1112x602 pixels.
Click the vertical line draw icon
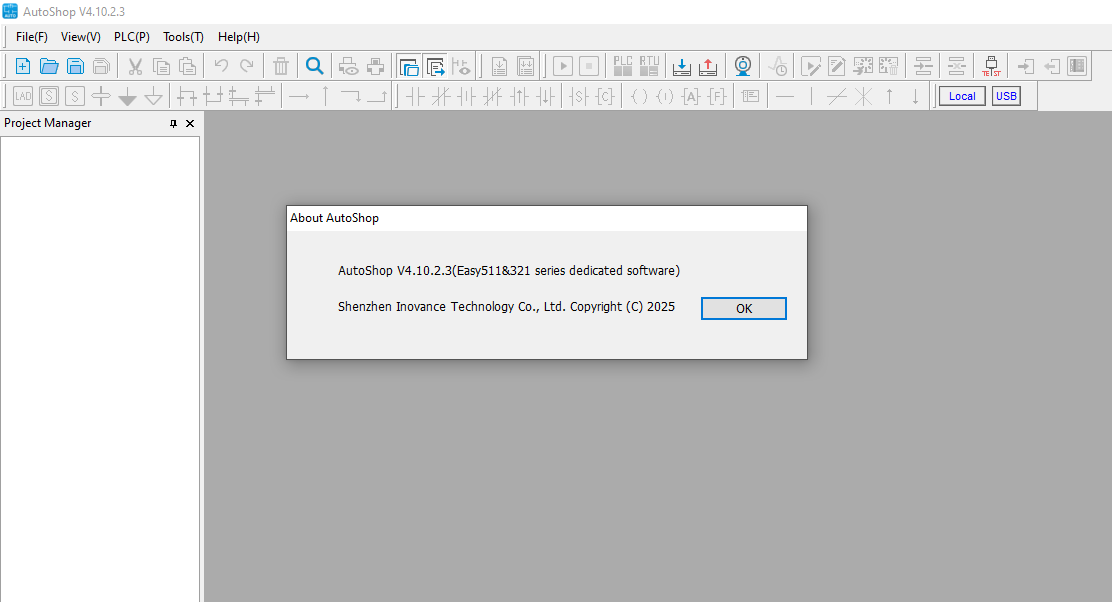pyautogui.click(x=811, y=96)
